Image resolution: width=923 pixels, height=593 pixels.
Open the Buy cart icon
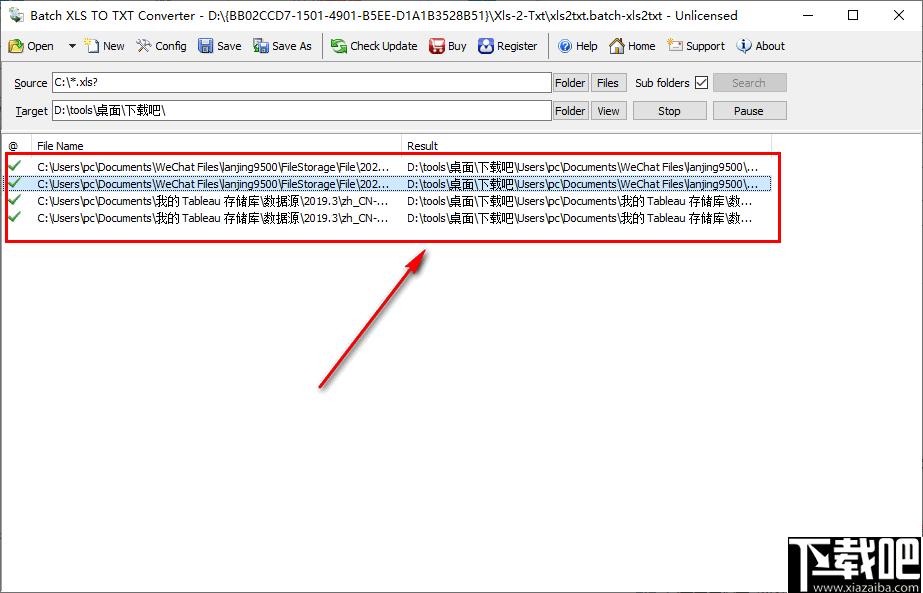click(437, 46)
